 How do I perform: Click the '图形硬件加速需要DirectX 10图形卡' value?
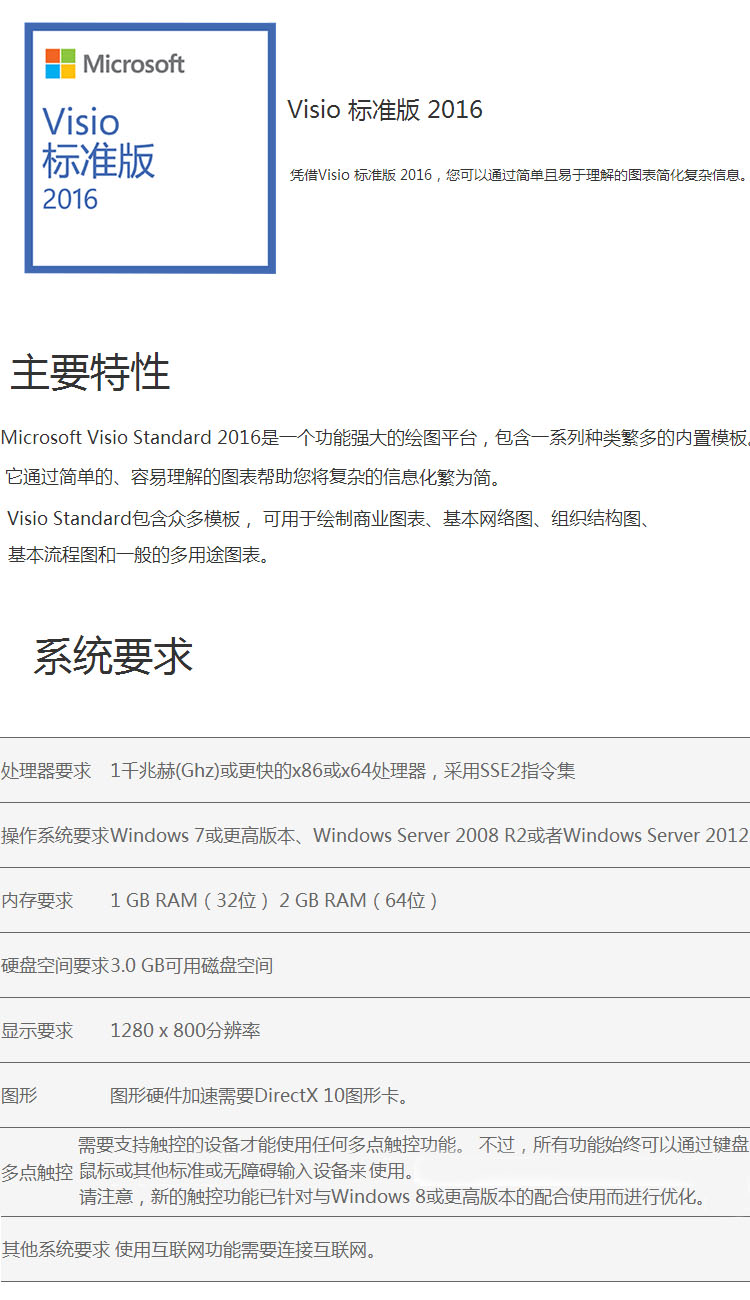(x=260, y=1096)
